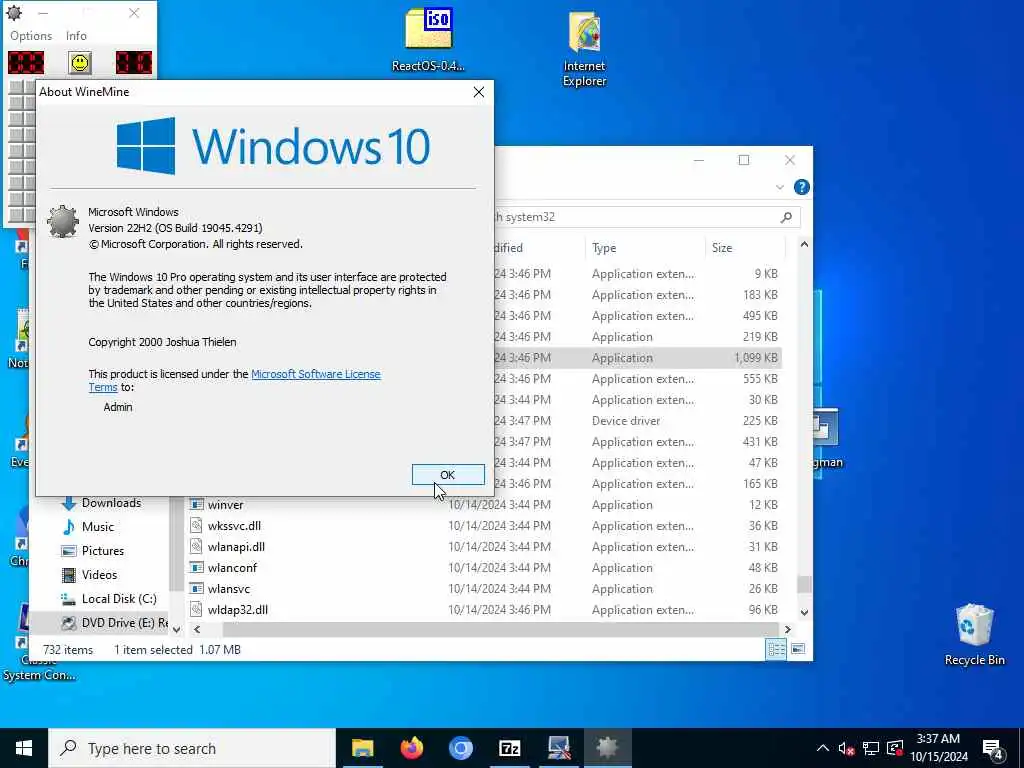This screenshot has height=768, width=1024.
Task: Open the clock and date flyout
Action: (938, 748)
